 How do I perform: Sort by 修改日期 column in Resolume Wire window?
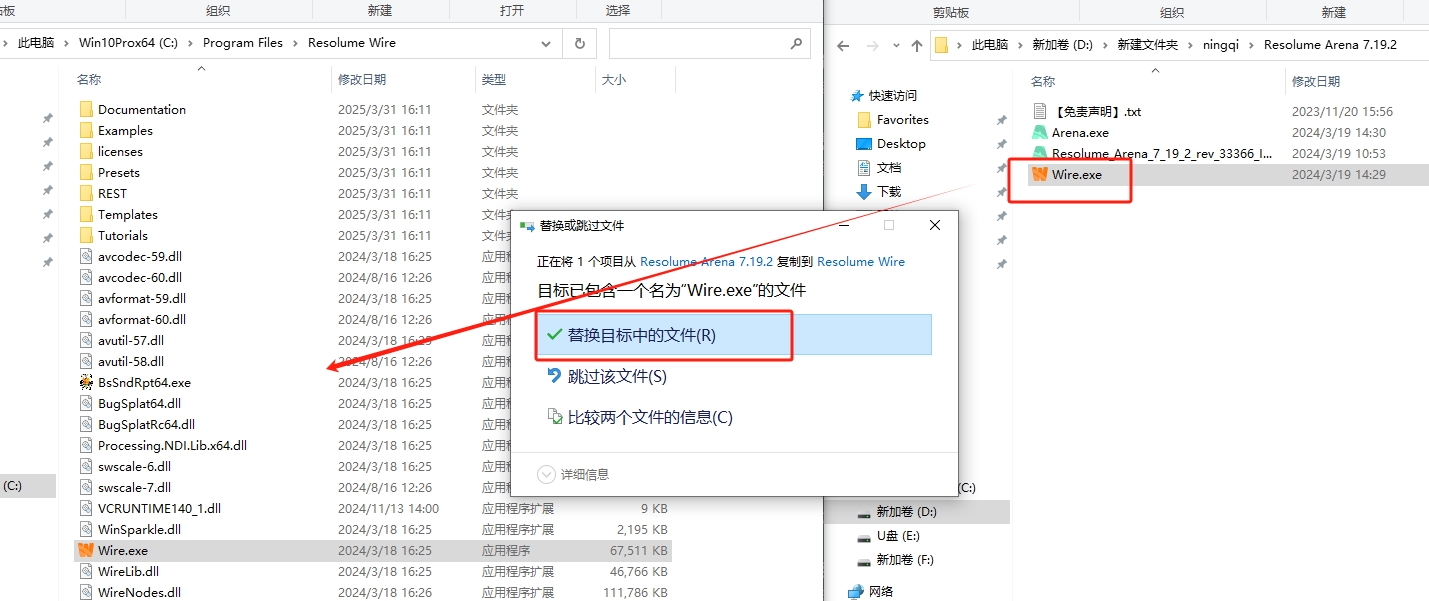[362, 79]
